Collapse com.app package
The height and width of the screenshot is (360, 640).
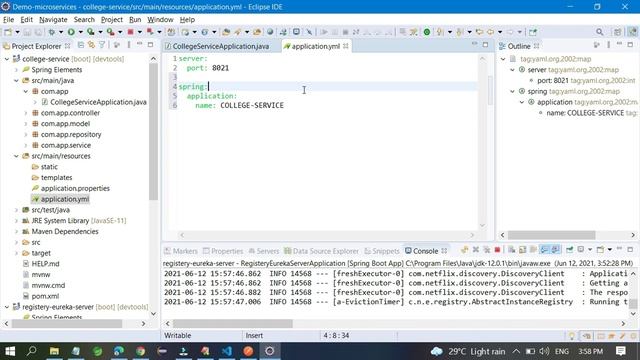pyautogui.click(x=26, y=91)
